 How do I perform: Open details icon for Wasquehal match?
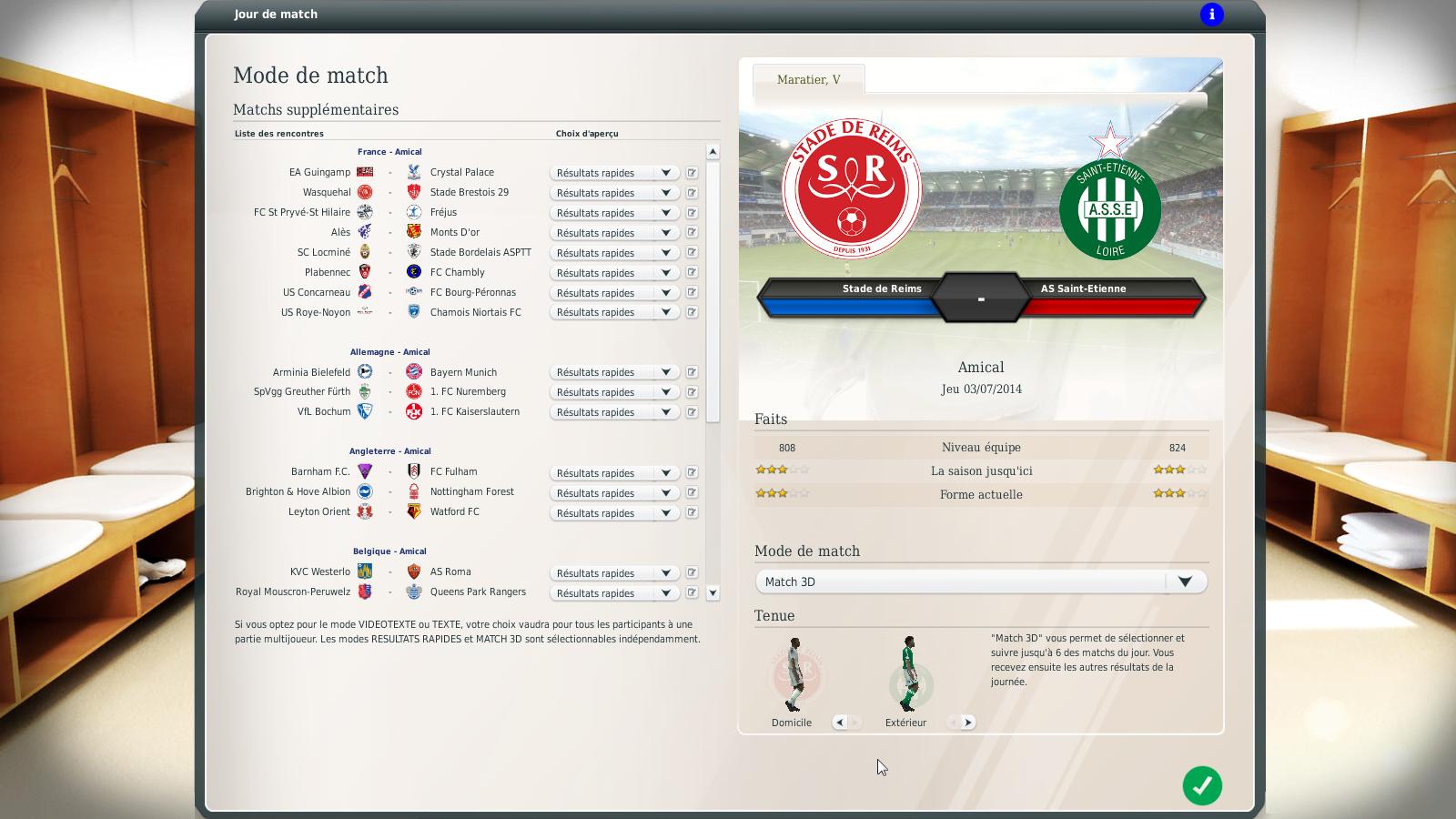[692, 193]
